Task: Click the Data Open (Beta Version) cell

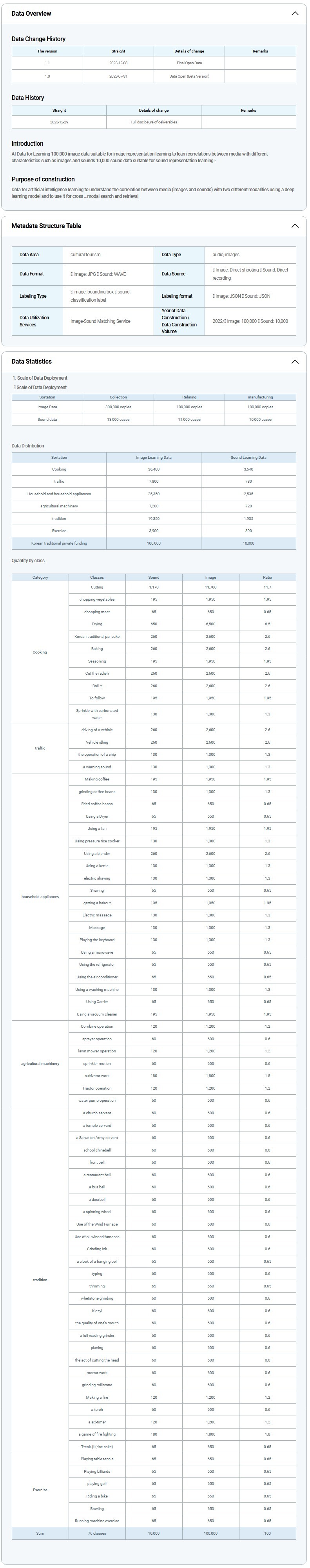Action: [189, 76]
